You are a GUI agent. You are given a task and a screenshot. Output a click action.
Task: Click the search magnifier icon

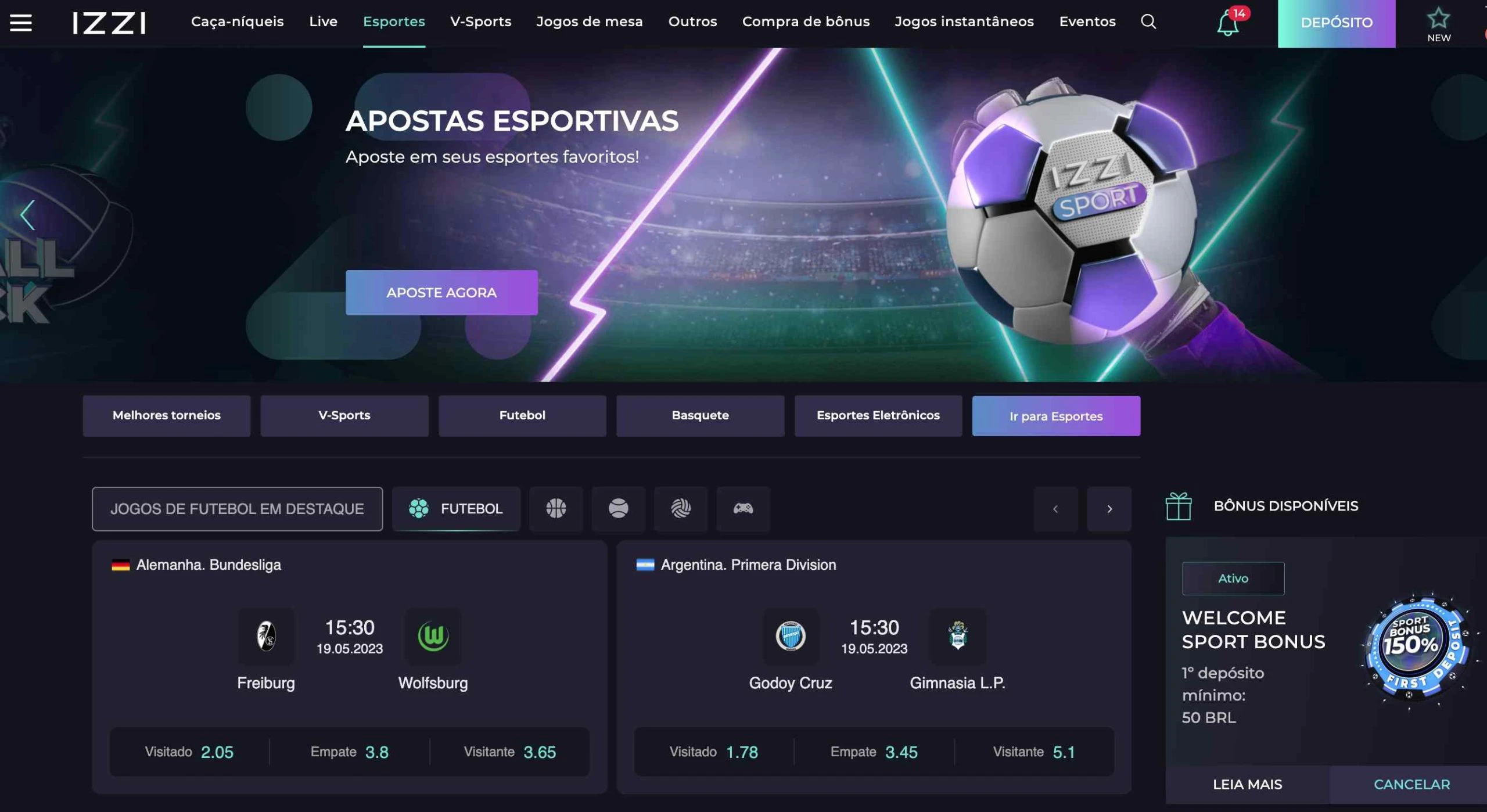tap(1148, 21)
